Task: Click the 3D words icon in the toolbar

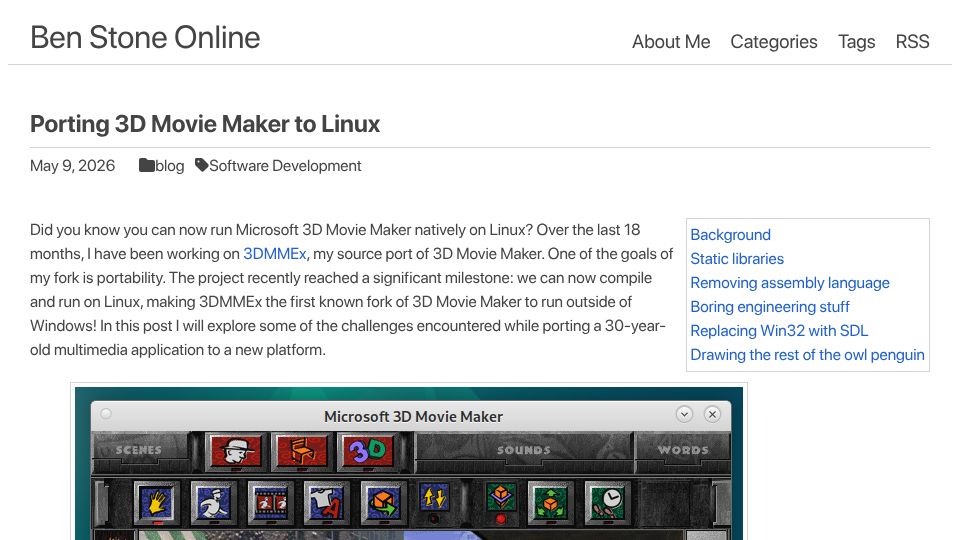Action: [x=368, y=452]
